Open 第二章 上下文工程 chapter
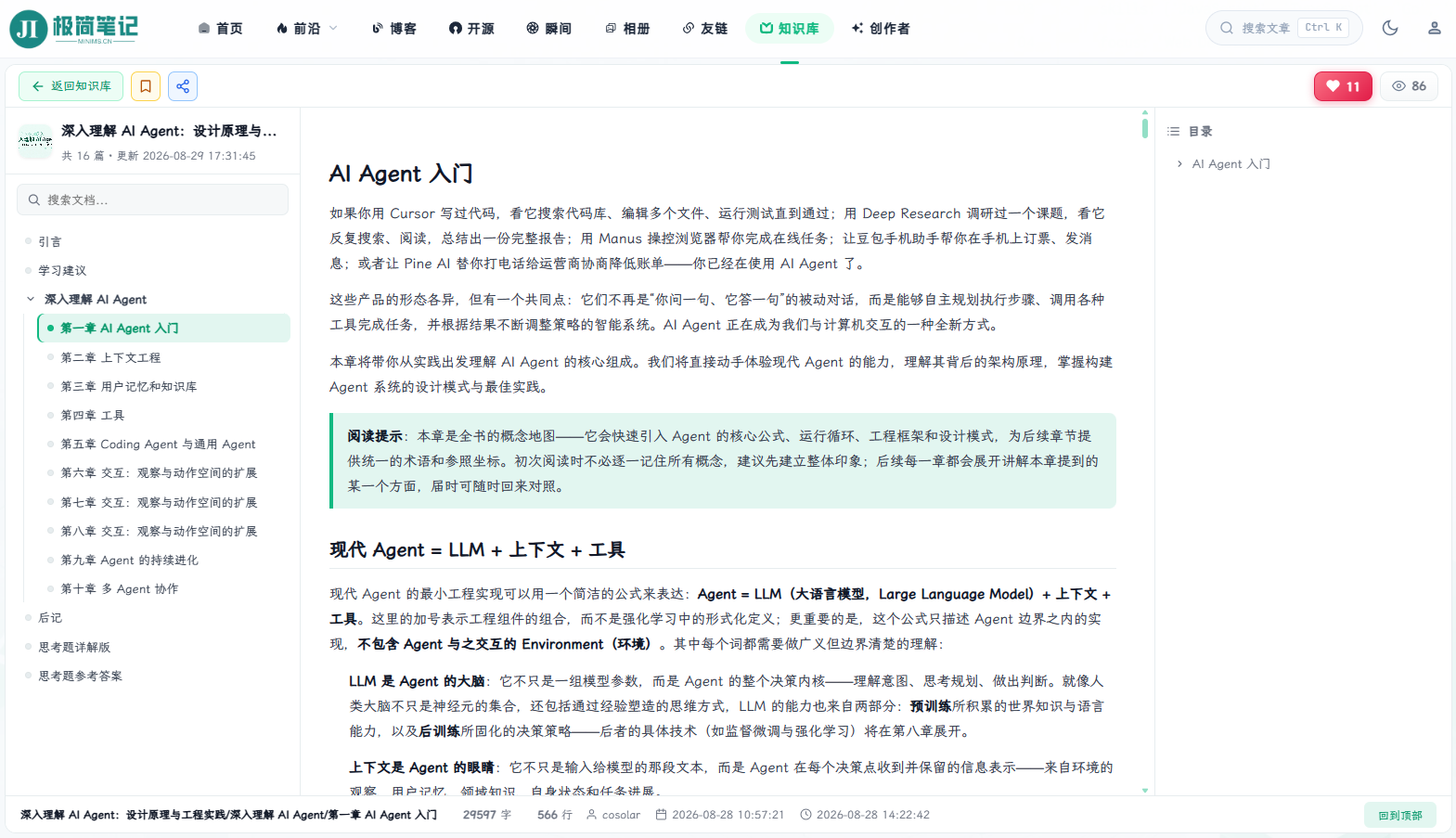Viewport: 1456px width, 838px height. click(110, 357)
